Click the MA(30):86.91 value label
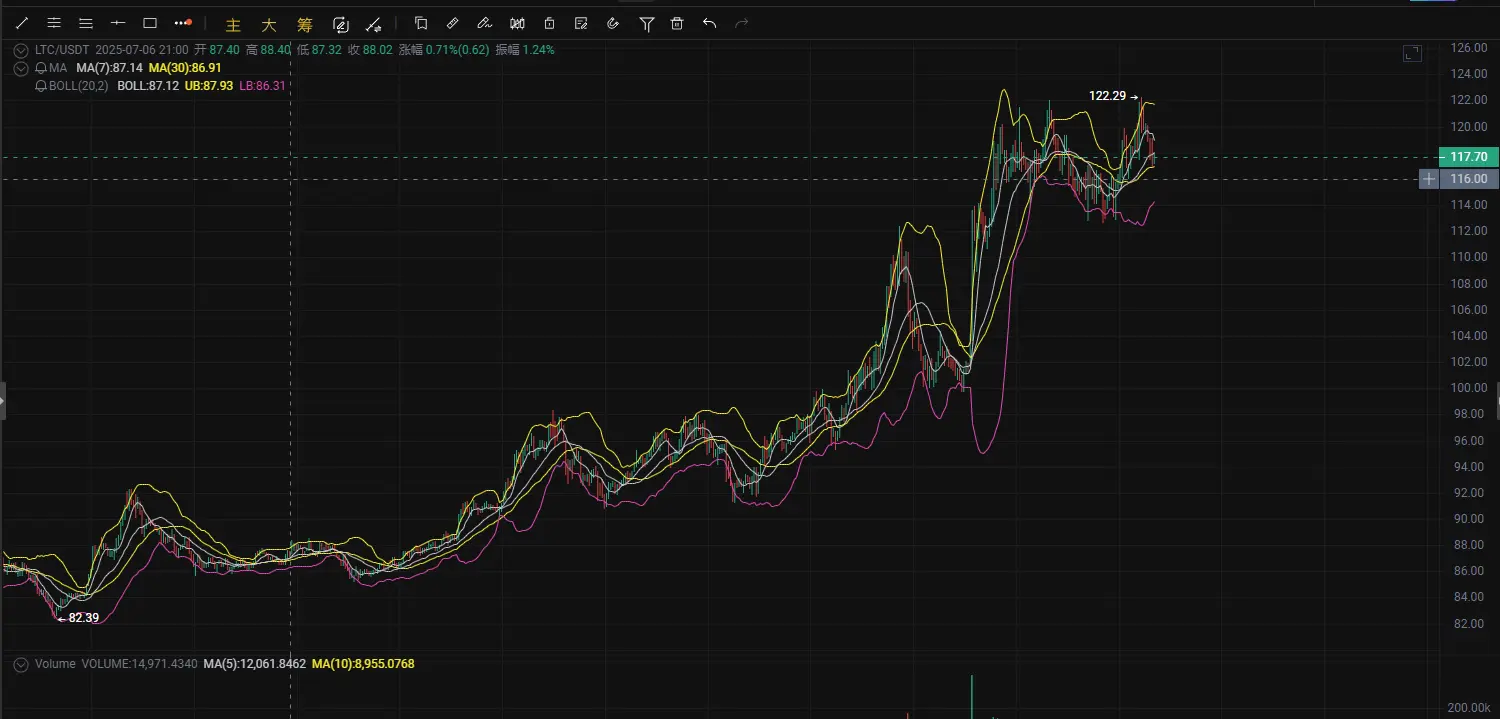The image size is (1500, 719). coord(185,68)
